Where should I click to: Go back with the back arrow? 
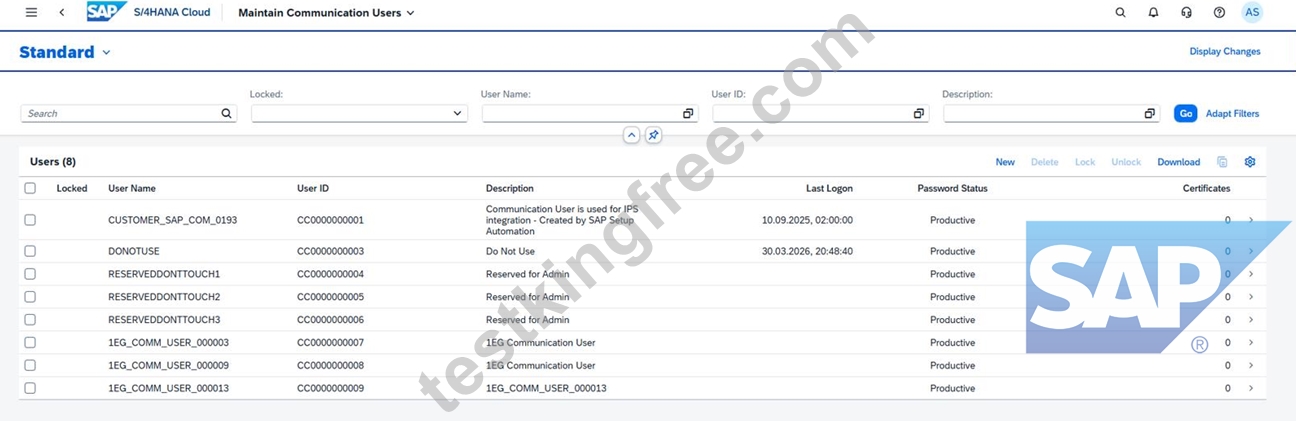(x=62, y=13)
